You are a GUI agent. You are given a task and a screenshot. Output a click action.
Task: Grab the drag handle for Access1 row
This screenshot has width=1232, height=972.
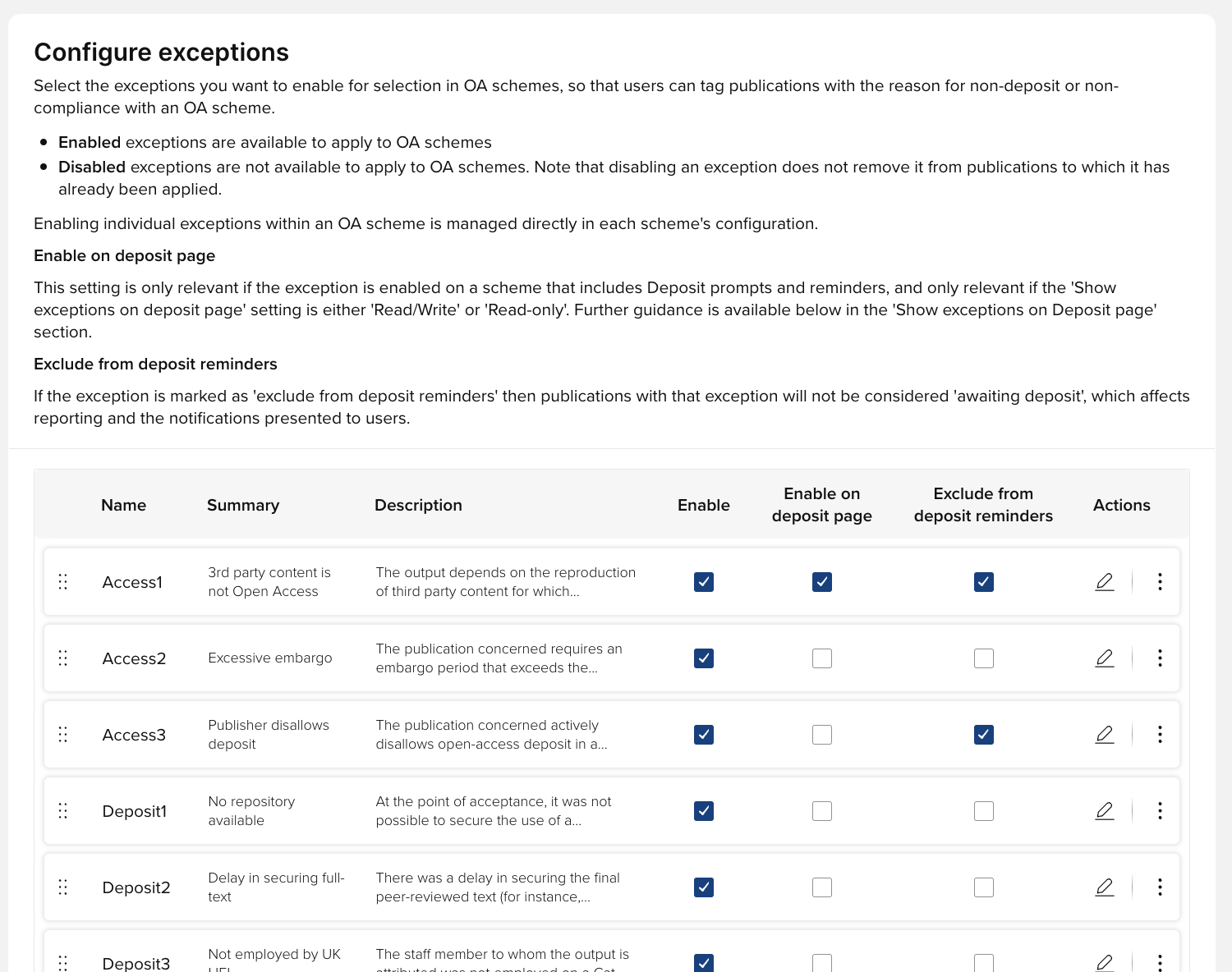[63, 582]
